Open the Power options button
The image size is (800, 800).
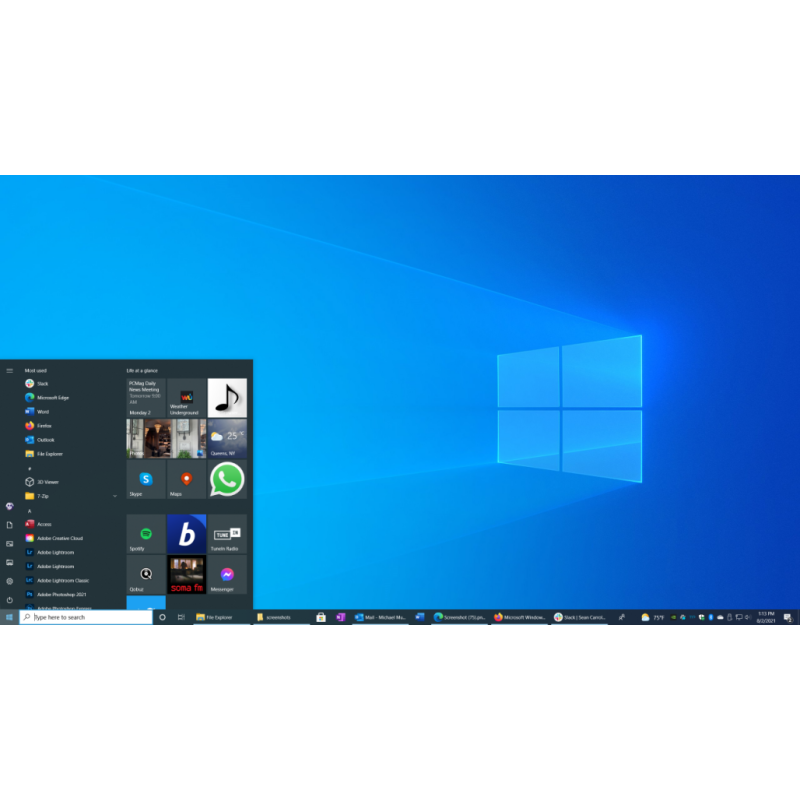10,599
